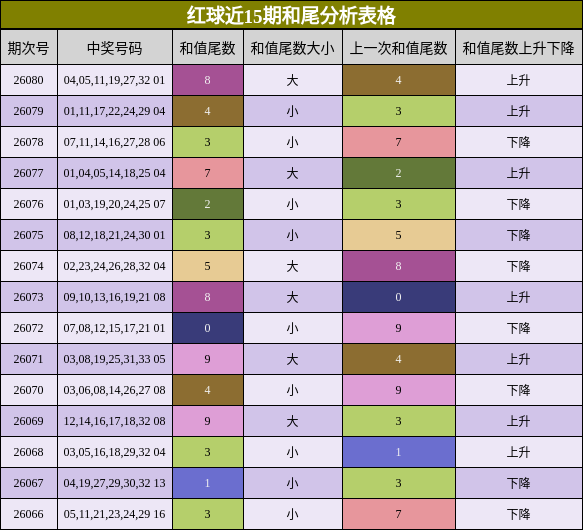Select winning numbers 03,08,19,25,31,33 05
Image resolution: width=583 pixels, height=530 pixels.
coord(115,359)
